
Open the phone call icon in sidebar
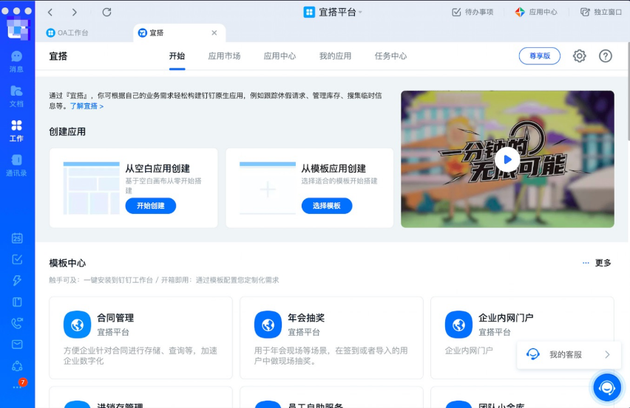coord(17,323)
